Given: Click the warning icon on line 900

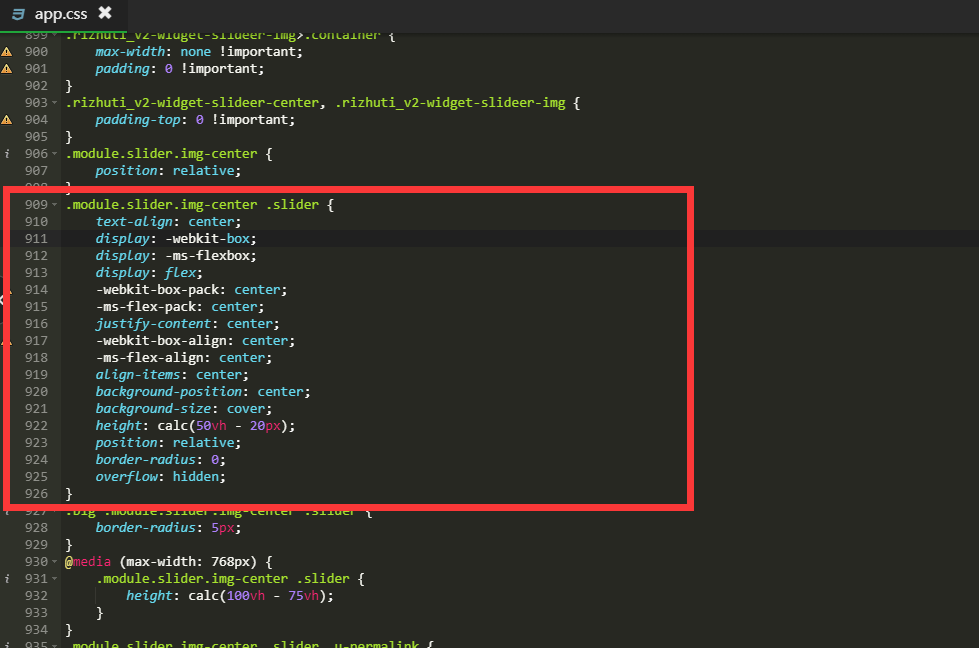Looking at the screenshot, I should (7, 51).
